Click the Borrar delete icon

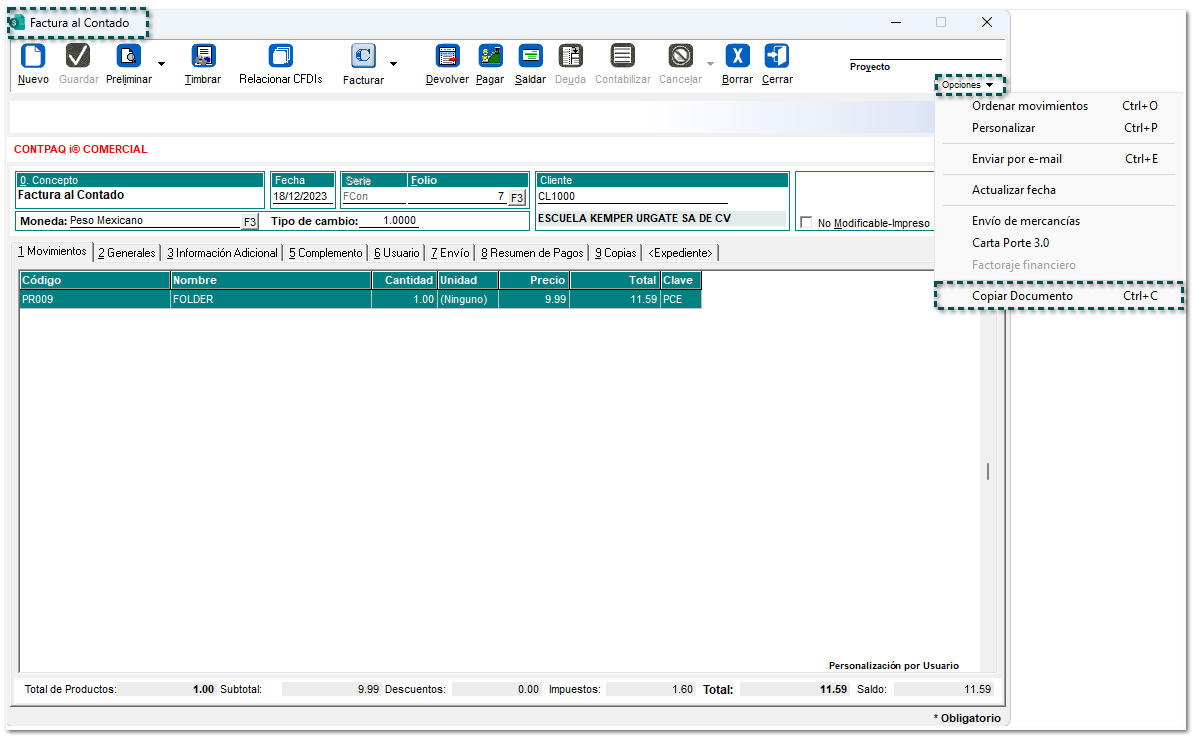(x=737, y=57)
